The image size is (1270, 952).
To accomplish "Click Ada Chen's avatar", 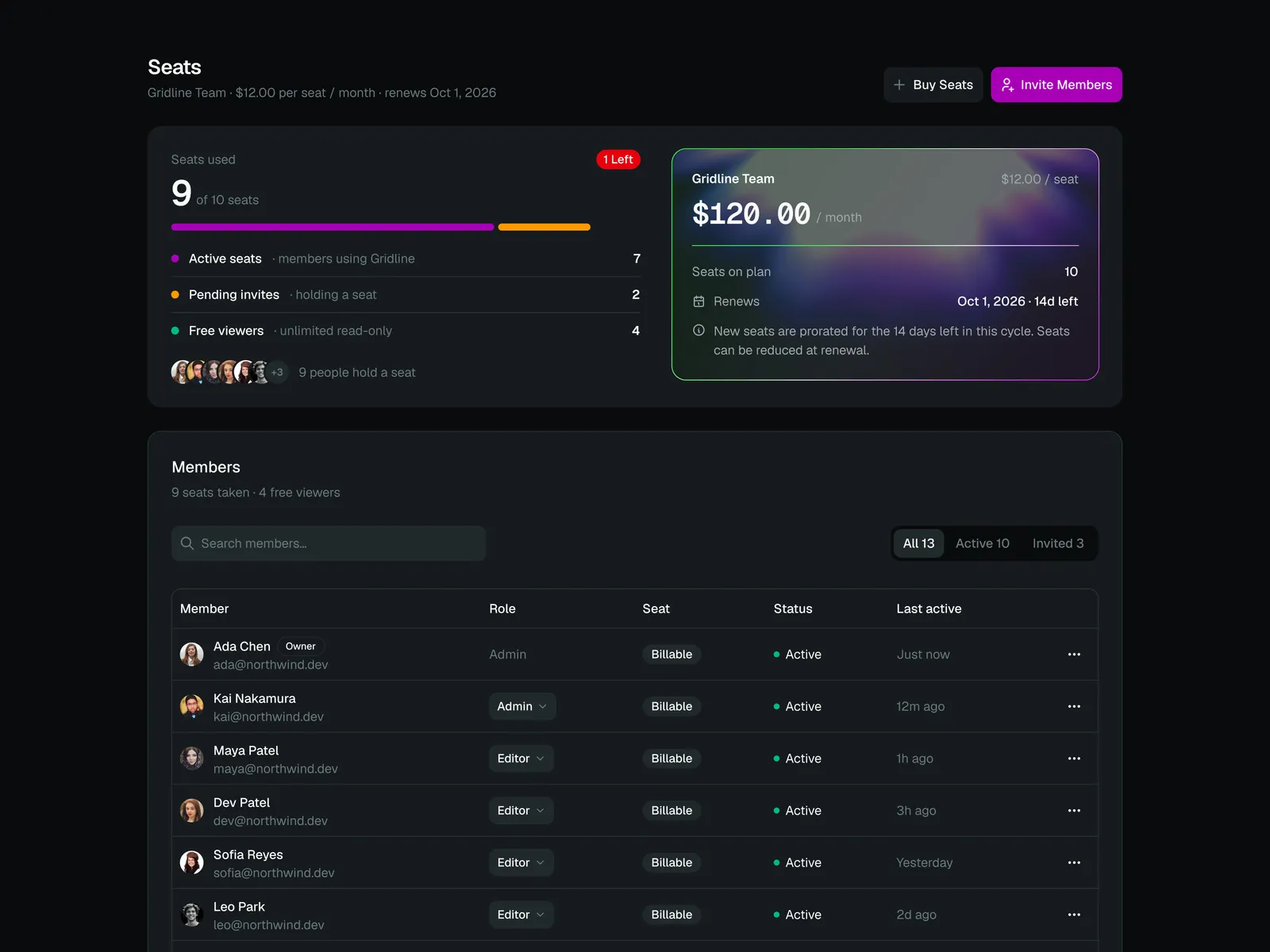I will click(x=191, y=654).
